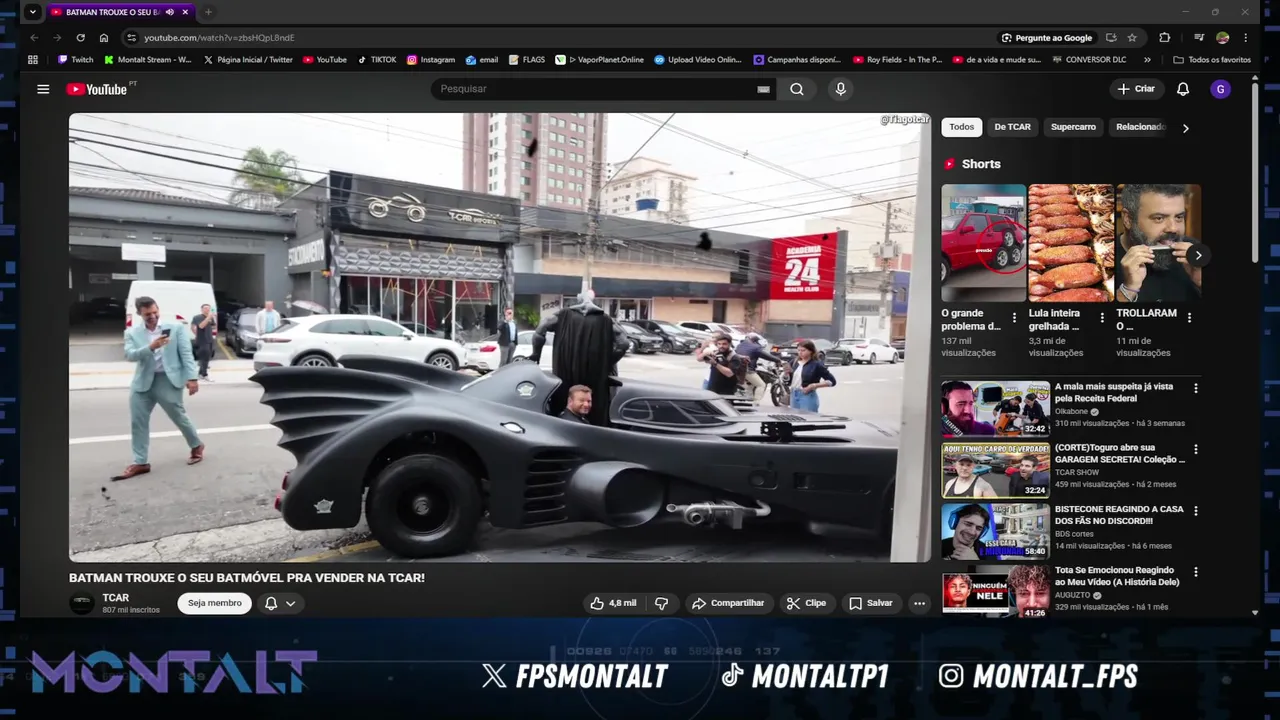Close the BATMAN TROUXE browser tab
The width and height of the screenshot is (1280, 720).
[185, 12]
